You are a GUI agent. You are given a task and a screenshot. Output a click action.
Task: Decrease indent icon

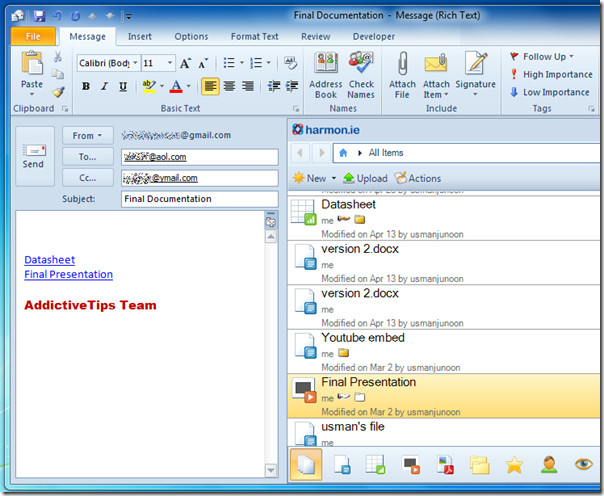274,86
